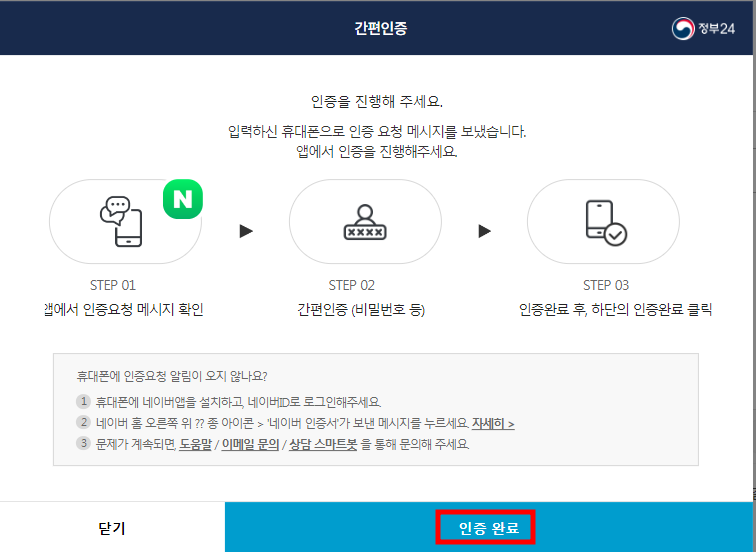Click the password user icon in STEP 02
This screenshot has height=552, width=756.
click(365, 222)
